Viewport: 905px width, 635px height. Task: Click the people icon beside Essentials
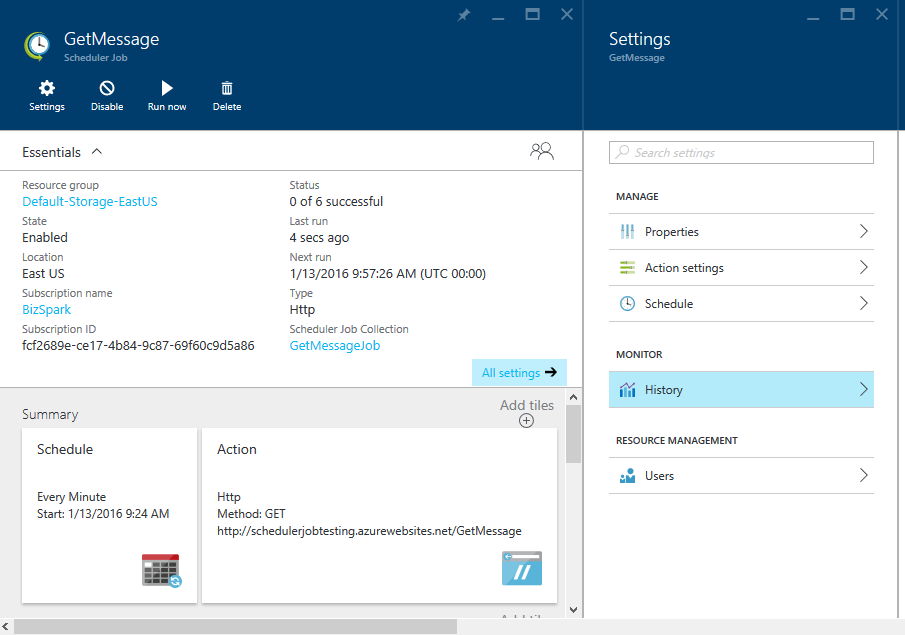pos(541,151)
